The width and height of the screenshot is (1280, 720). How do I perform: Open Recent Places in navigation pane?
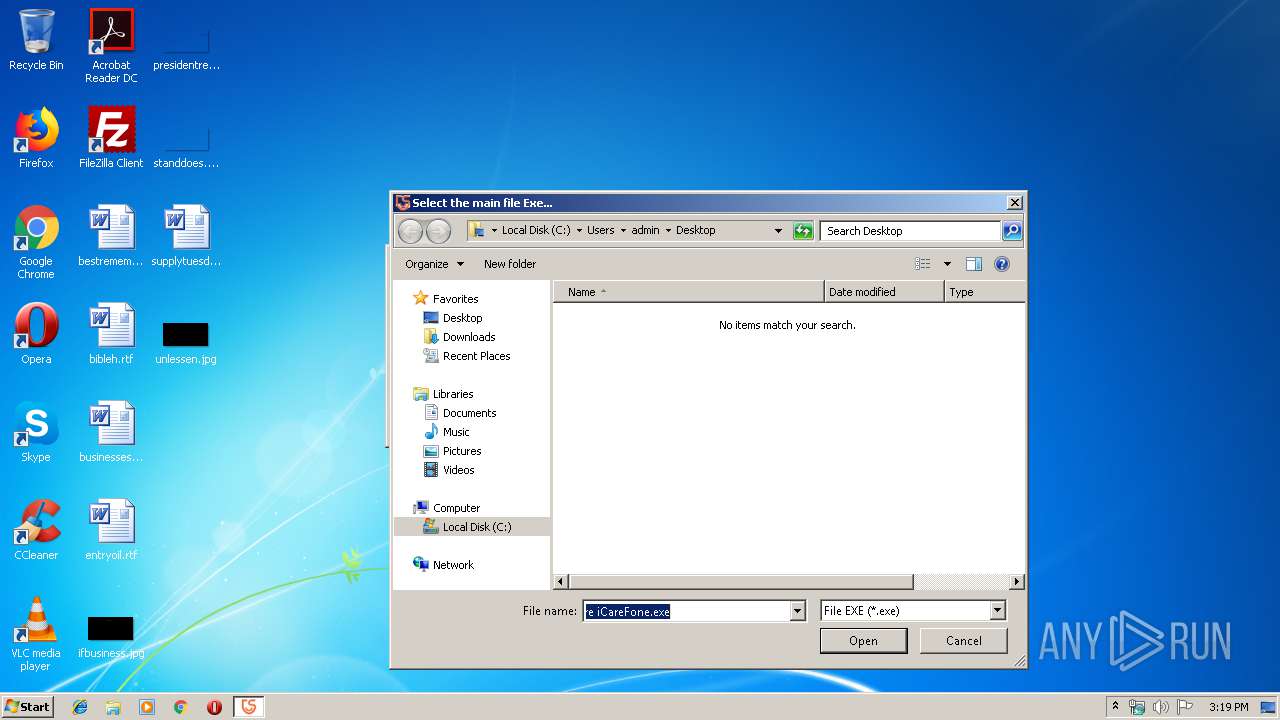pos(476,356)
